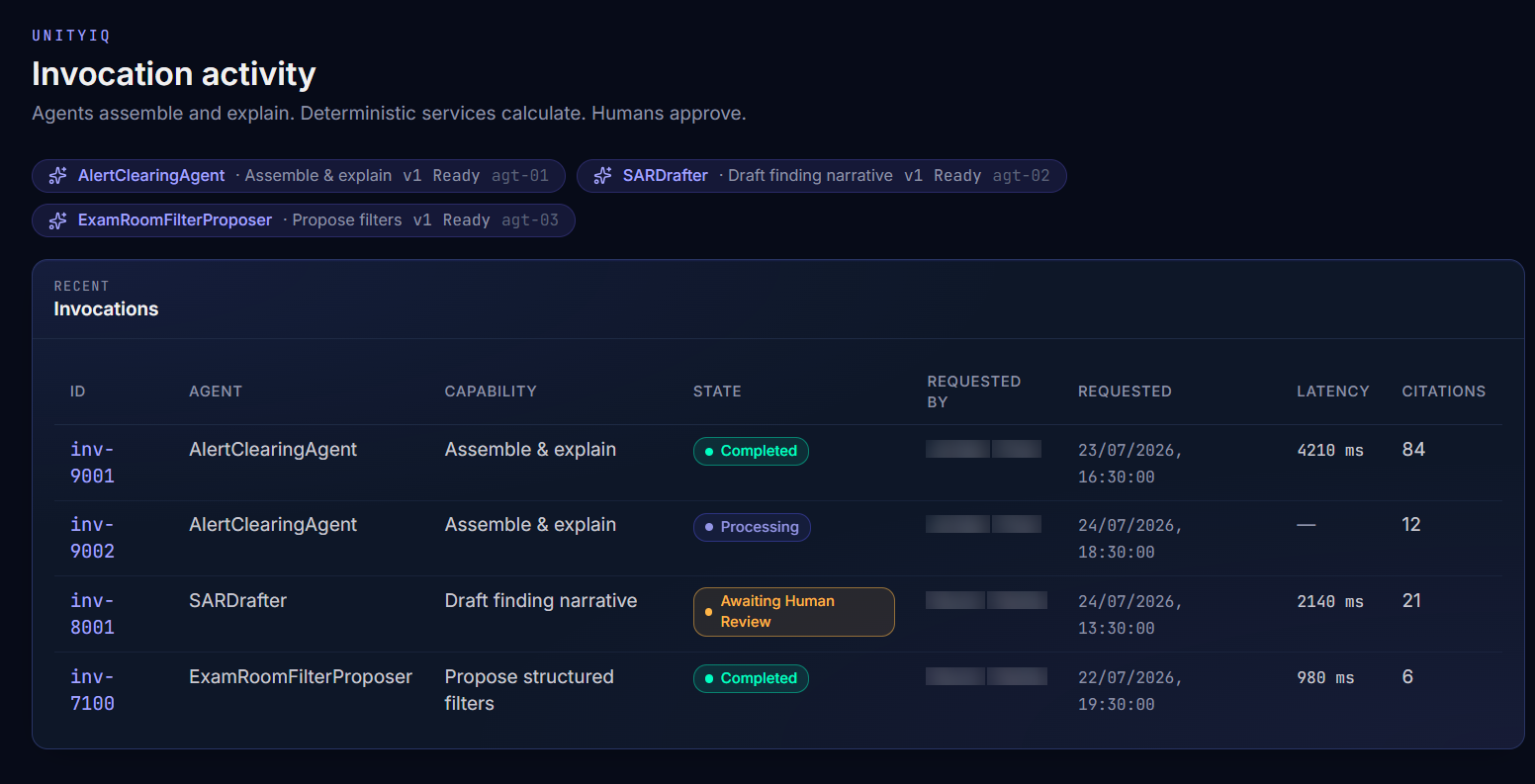Select the 980 ms latency value
The image size is (1535, 784).
tap(1325, 678)
